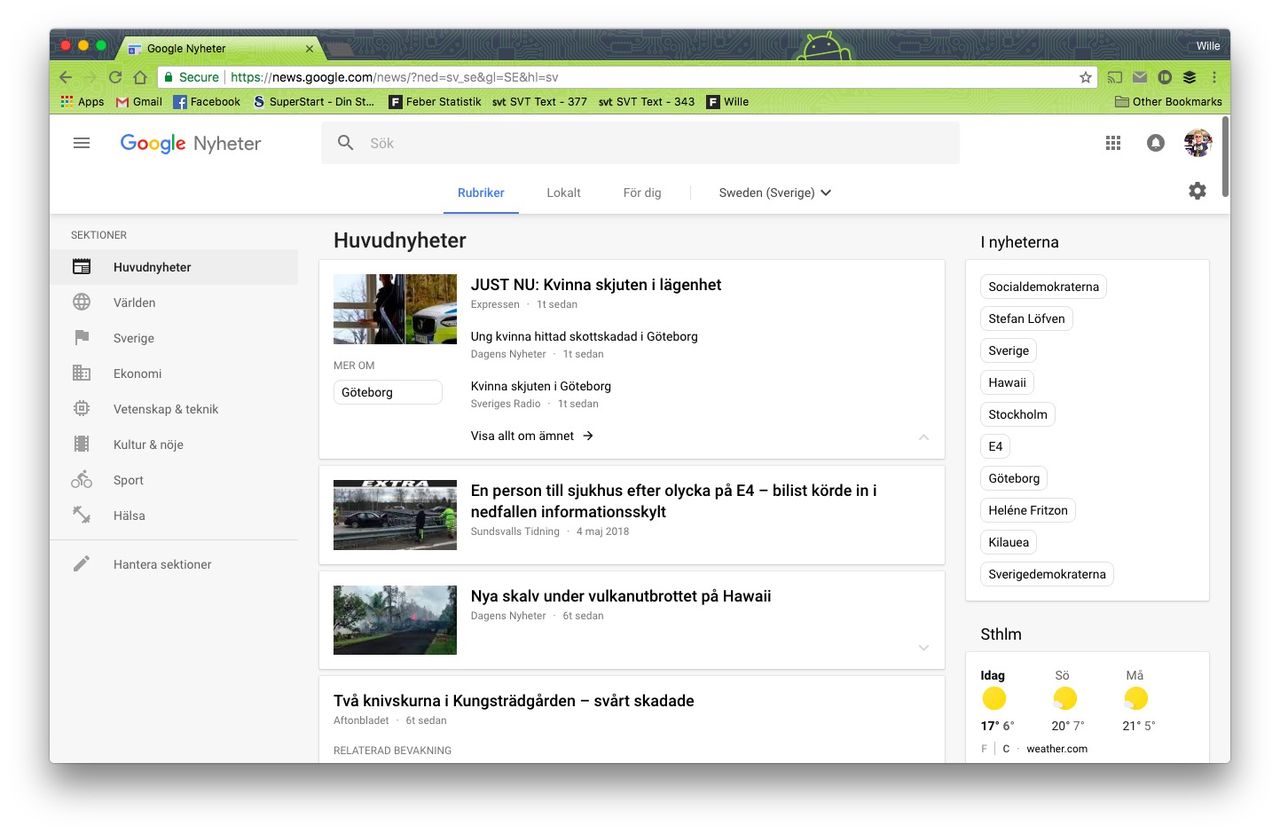Collapse the Kvinna skjuten story card
This screenshot has width=1280, height=834.
pyautogui.click(x=923, y=437)
